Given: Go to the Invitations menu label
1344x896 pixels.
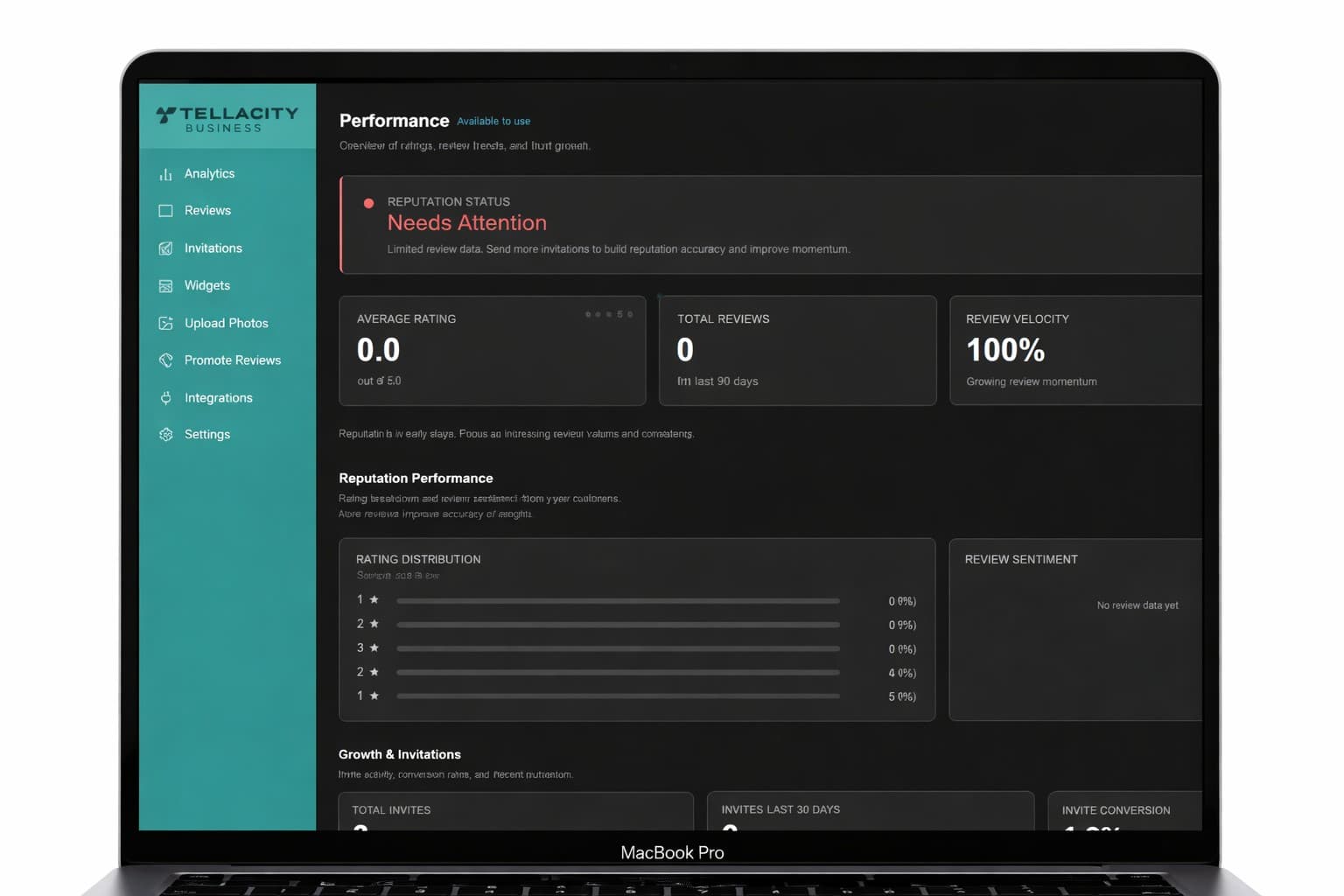Looking at the screenshot, I should coord(213,248).
